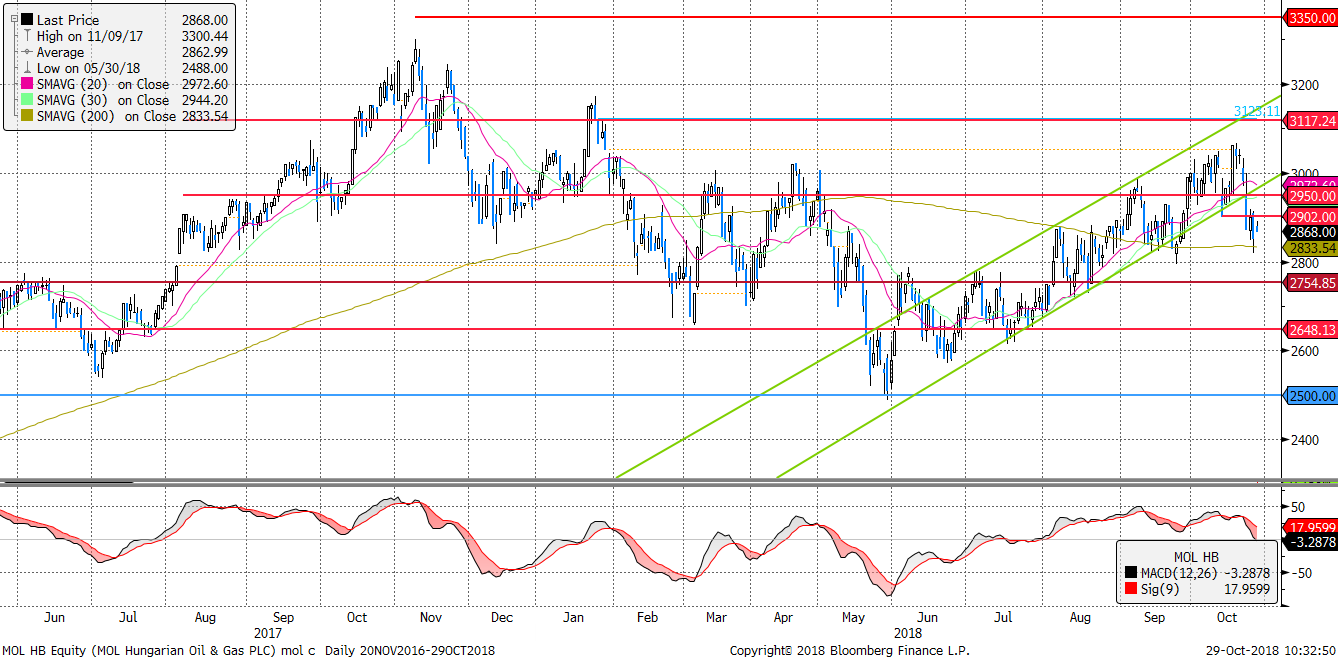The image size is (1338, 659).
Task: Click the Low marker icon in legend
Action: 25,68
